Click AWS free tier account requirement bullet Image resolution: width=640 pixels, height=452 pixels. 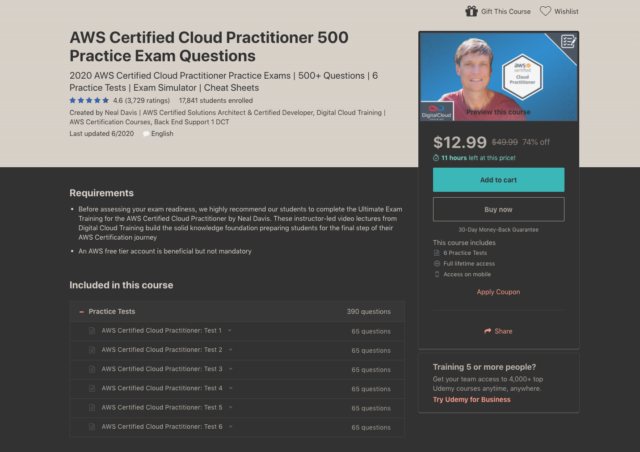[165, 252]
